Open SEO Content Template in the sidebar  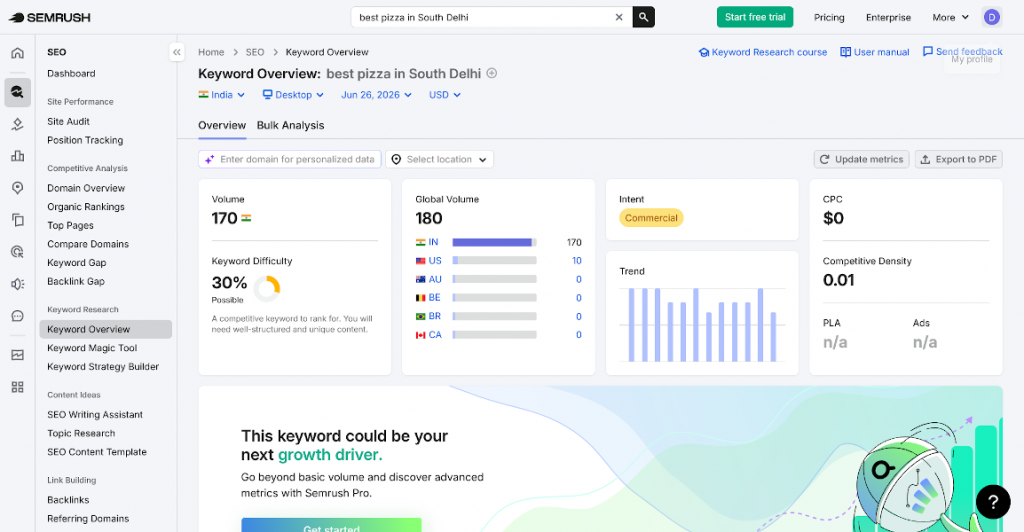click(x=97, y=452)
